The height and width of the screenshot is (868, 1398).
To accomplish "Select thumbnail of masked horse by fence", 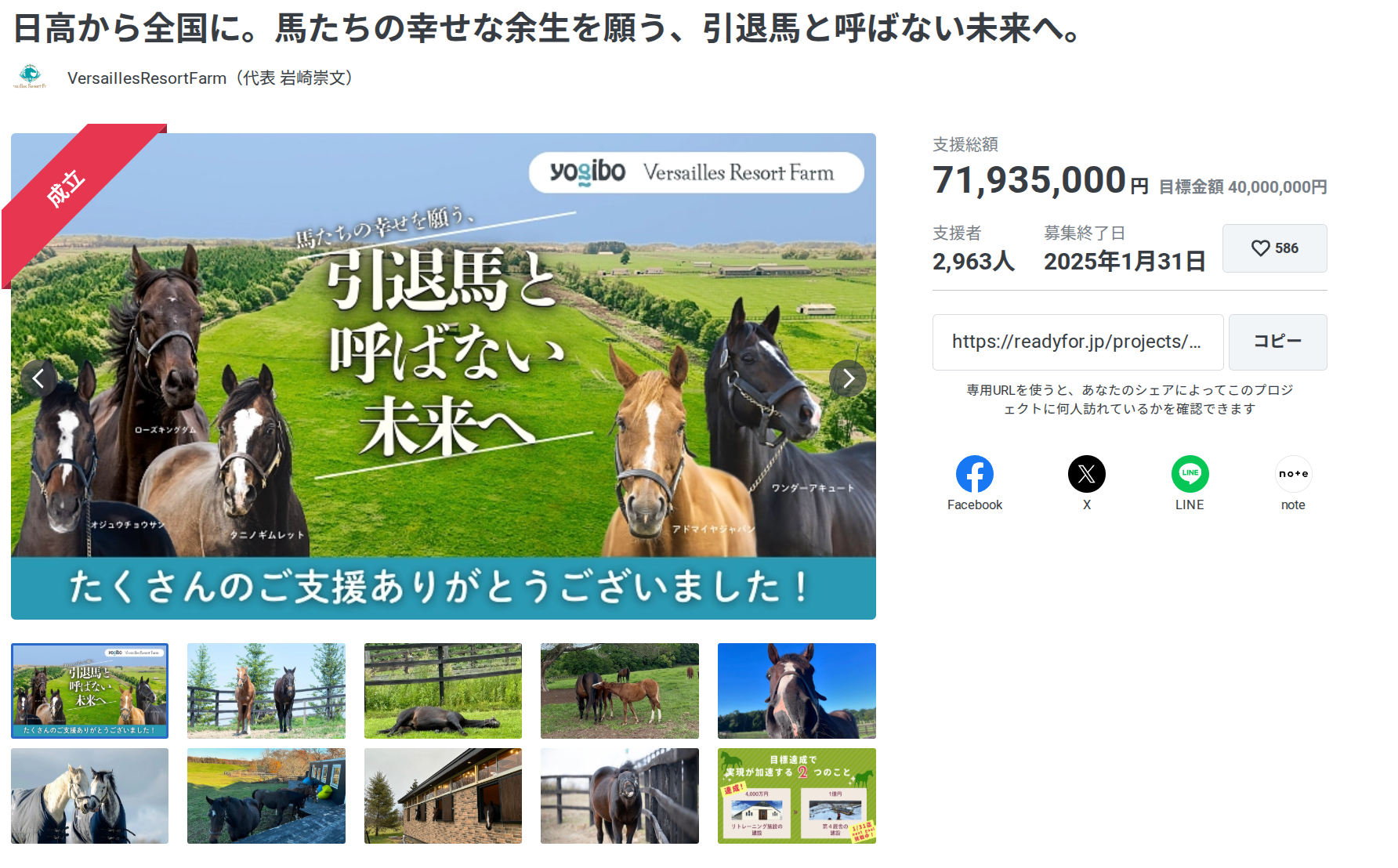I will tap(620, 796).
